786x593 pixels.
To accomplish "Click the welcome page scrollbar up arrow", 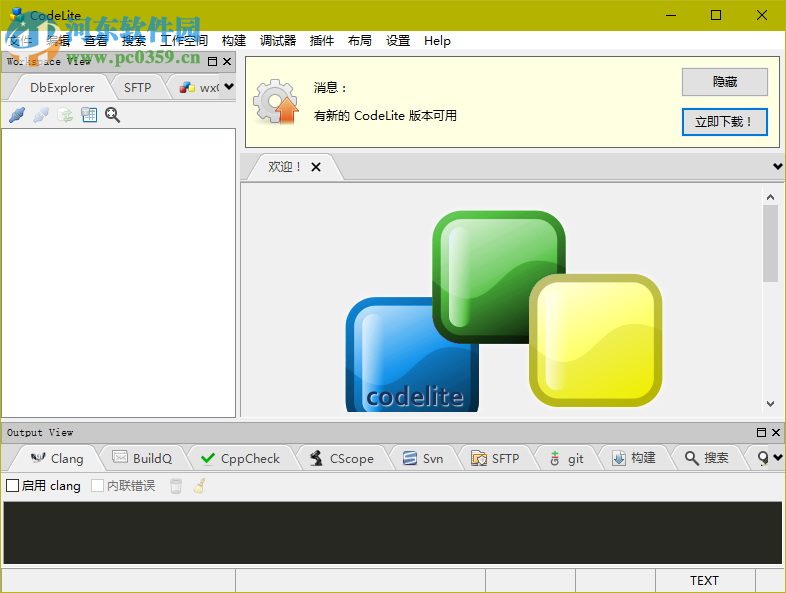I will 770,197.
